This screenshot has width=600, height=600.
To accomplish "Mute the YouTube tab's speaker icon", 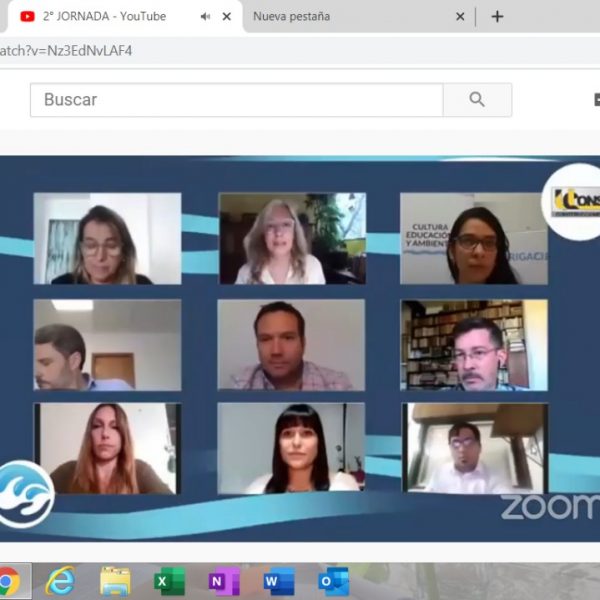I will pyautogui.click(x=205, y=17).
